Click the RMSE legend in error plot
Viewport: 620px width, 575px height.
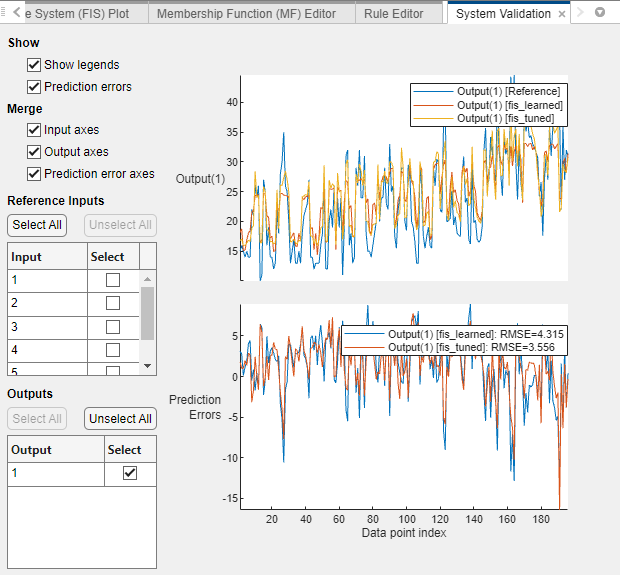454,340
